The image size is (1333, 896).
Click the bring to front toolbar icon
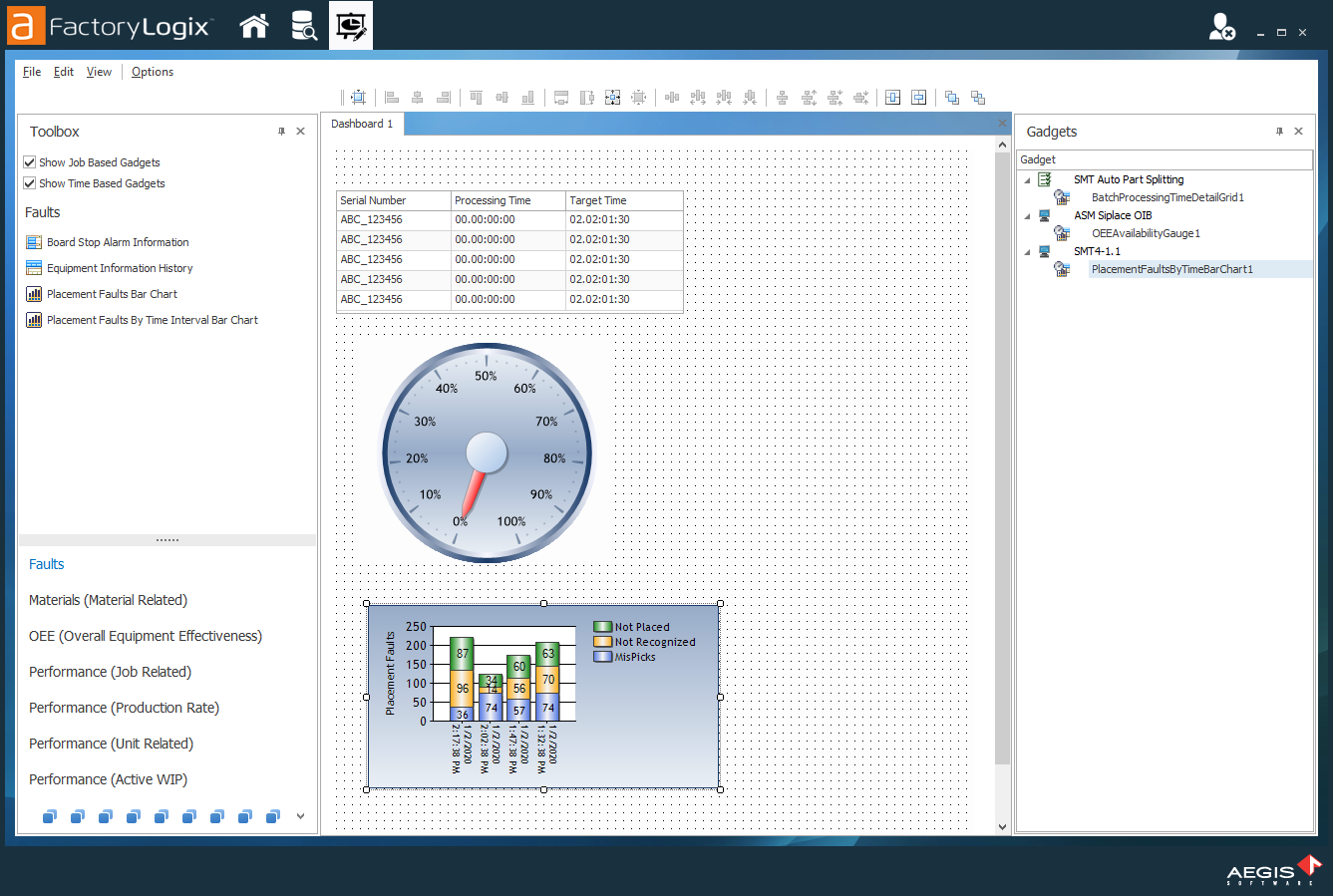pos(952,98)
